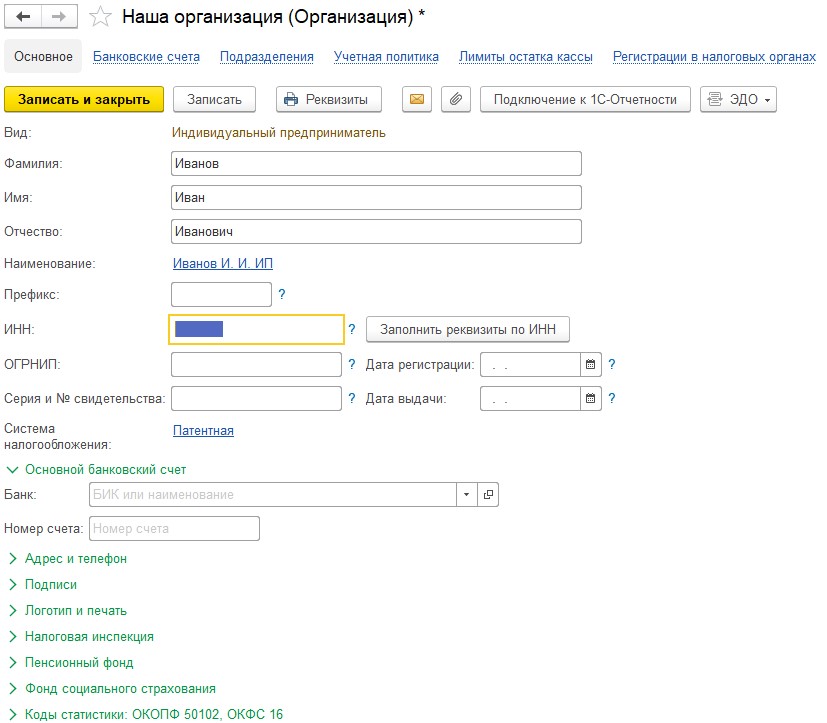Viewport: 827px width, 723px height.
Task: Click the paperclip attachments icon
Action: 454,99
